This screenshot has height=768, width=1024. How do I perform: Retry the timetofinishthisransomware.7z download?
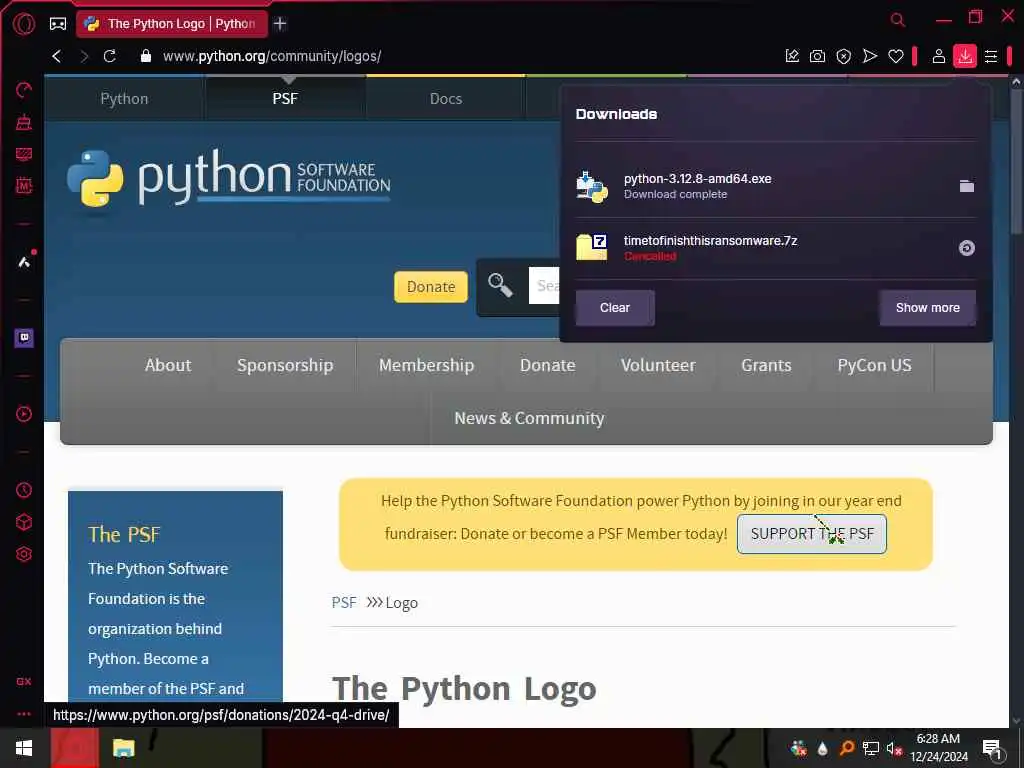coord(967,248)
